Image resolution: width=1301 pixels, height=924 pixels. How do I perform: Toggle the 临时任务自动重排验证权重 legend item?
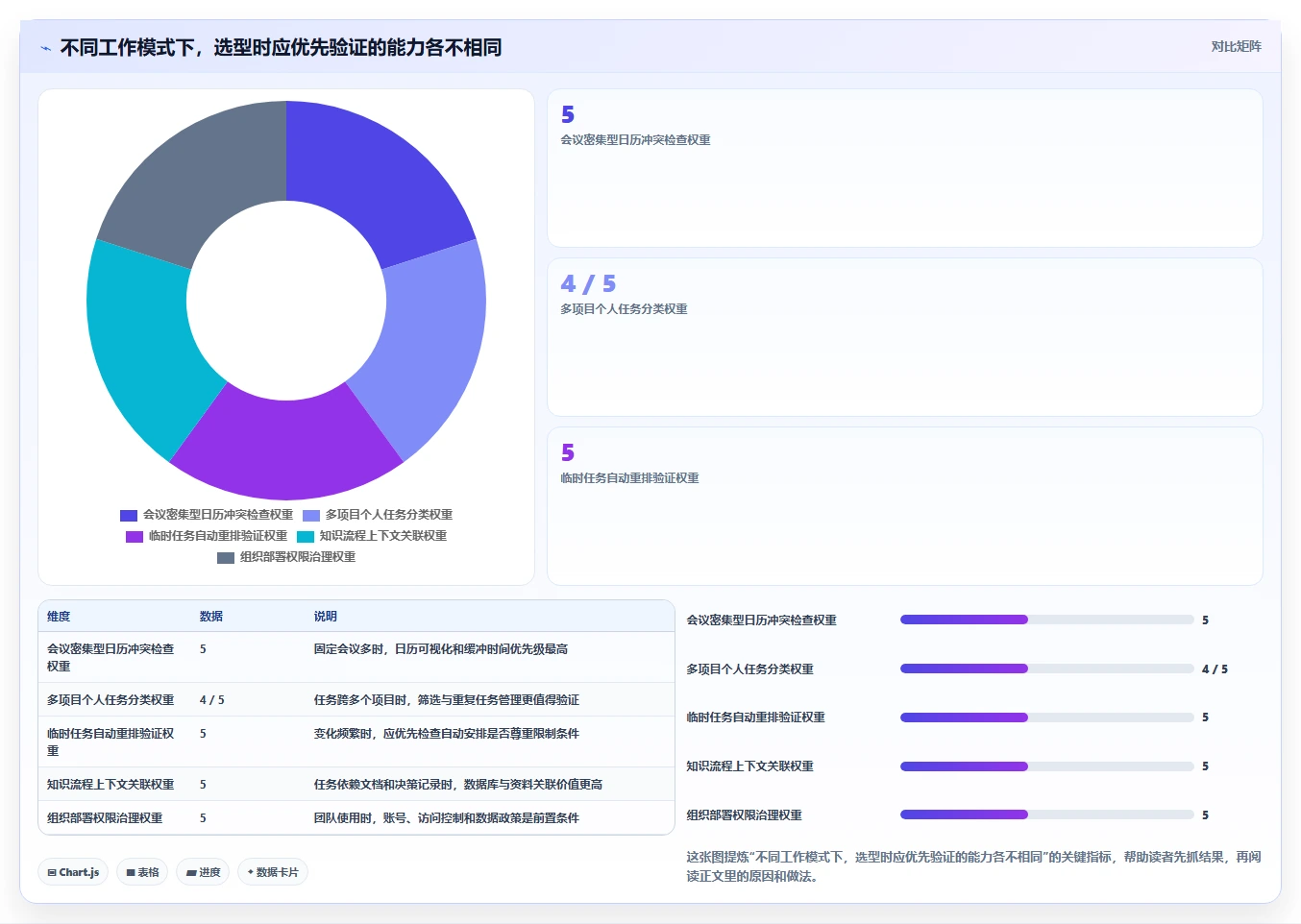tap(207, 536)
